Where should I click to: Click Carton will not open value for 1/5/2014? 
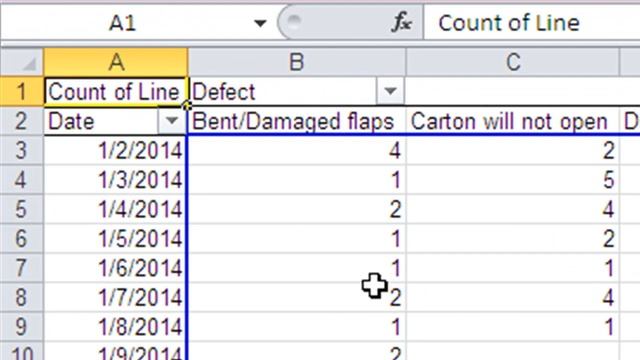point(513,238)
